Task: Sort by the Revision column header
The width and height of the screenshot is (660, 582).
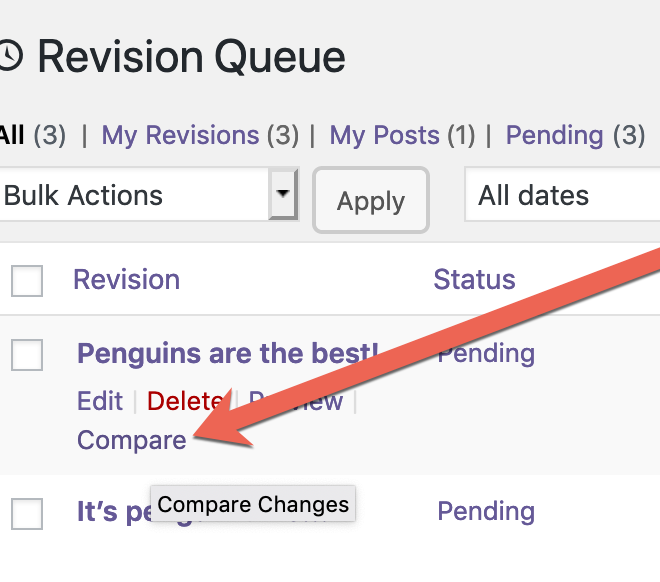Action: 126,279
